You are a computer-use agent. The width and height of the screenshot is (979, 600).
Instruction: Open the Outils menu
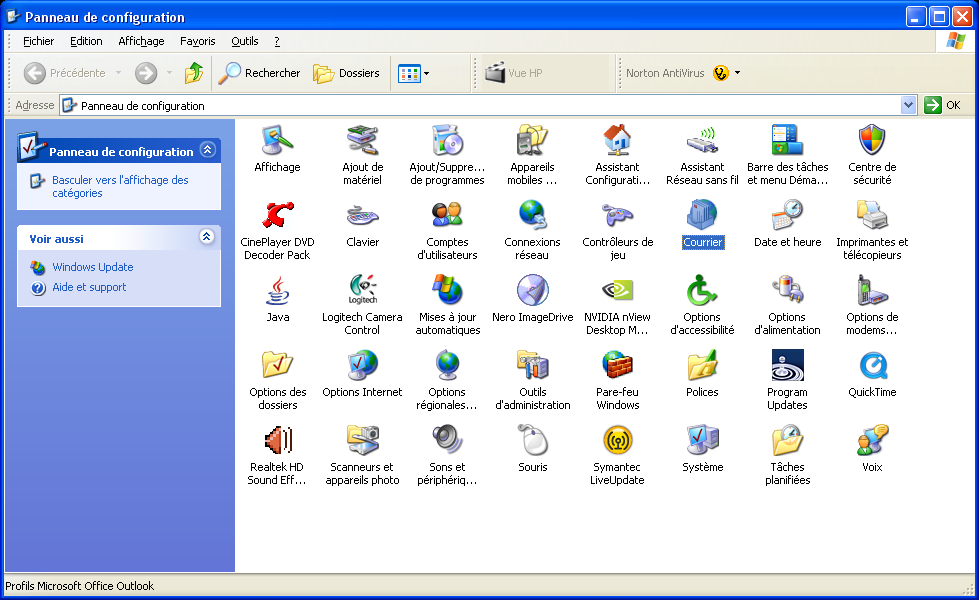pyautogui.click(x=245, y=41)
